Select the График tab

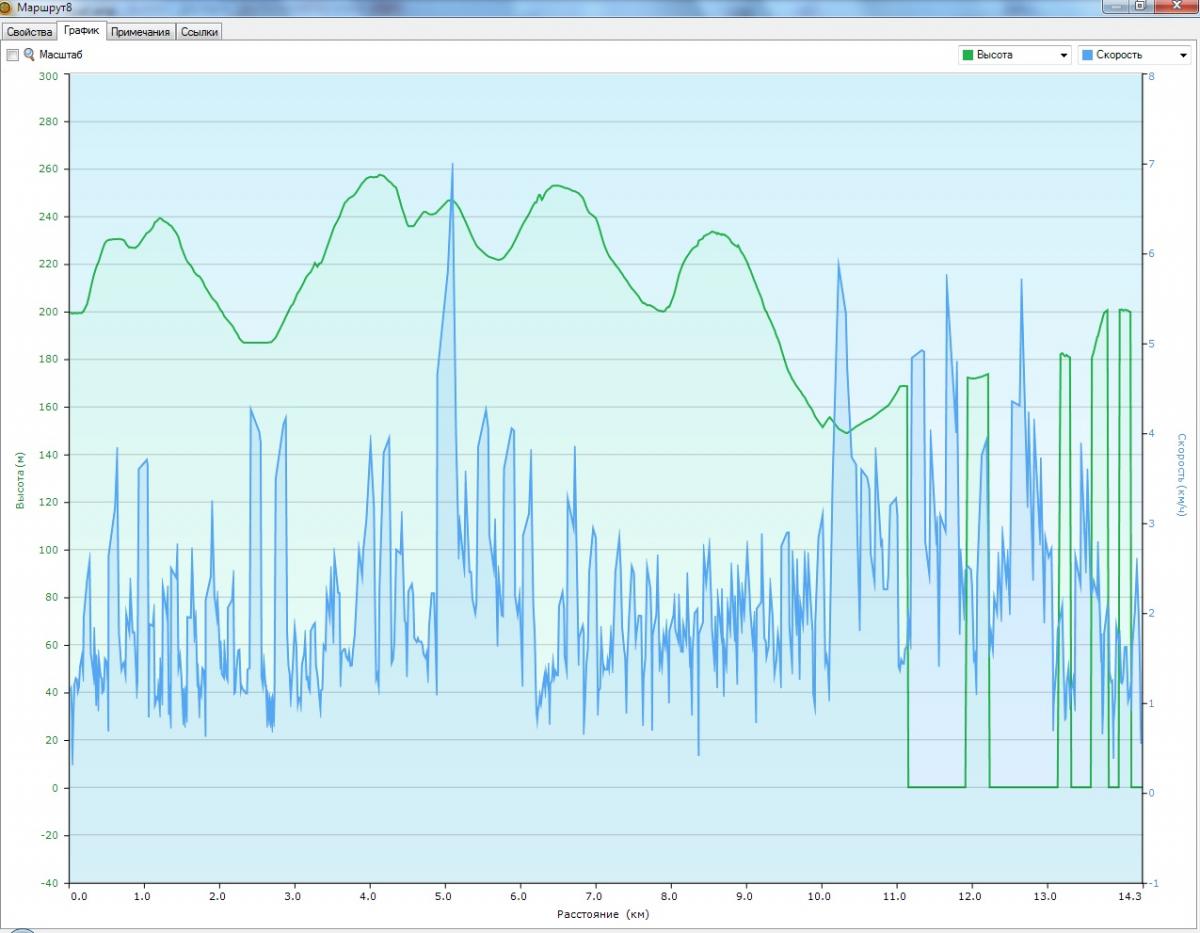pyautogui.click(x=82, y=31)
